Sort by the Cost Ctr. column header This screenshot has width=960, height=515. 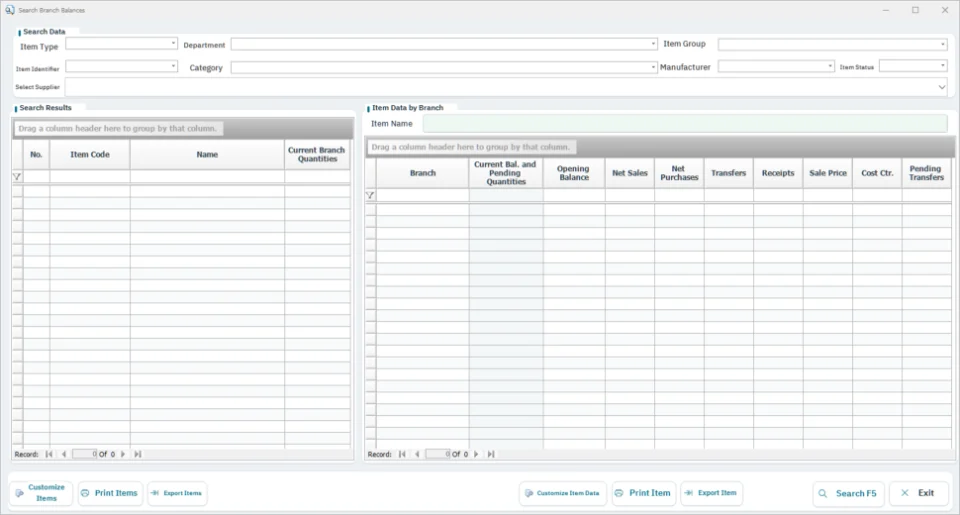[877, 173]
